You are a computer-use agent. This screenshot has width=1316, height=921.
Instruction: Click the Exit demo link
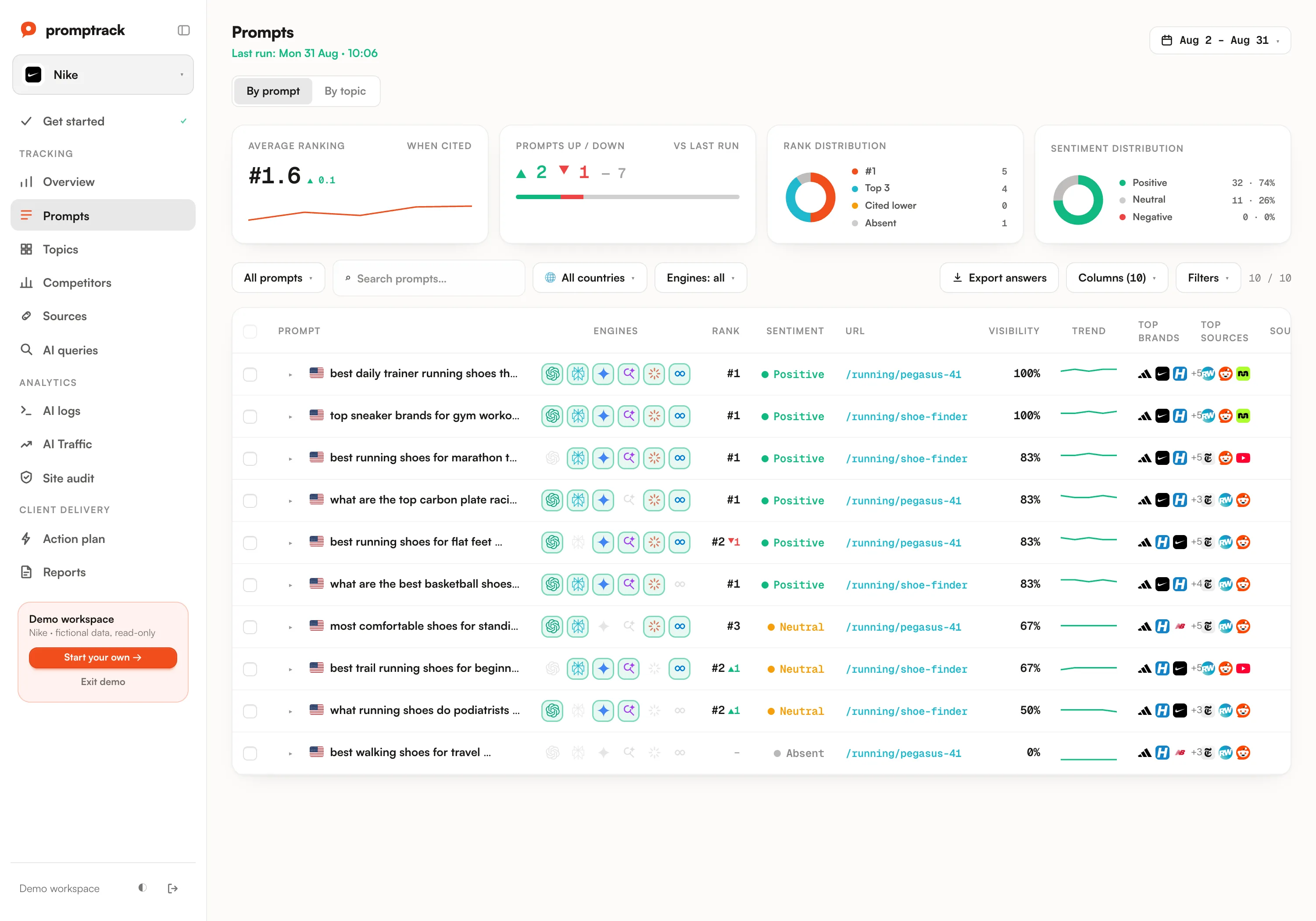[103, 682]
